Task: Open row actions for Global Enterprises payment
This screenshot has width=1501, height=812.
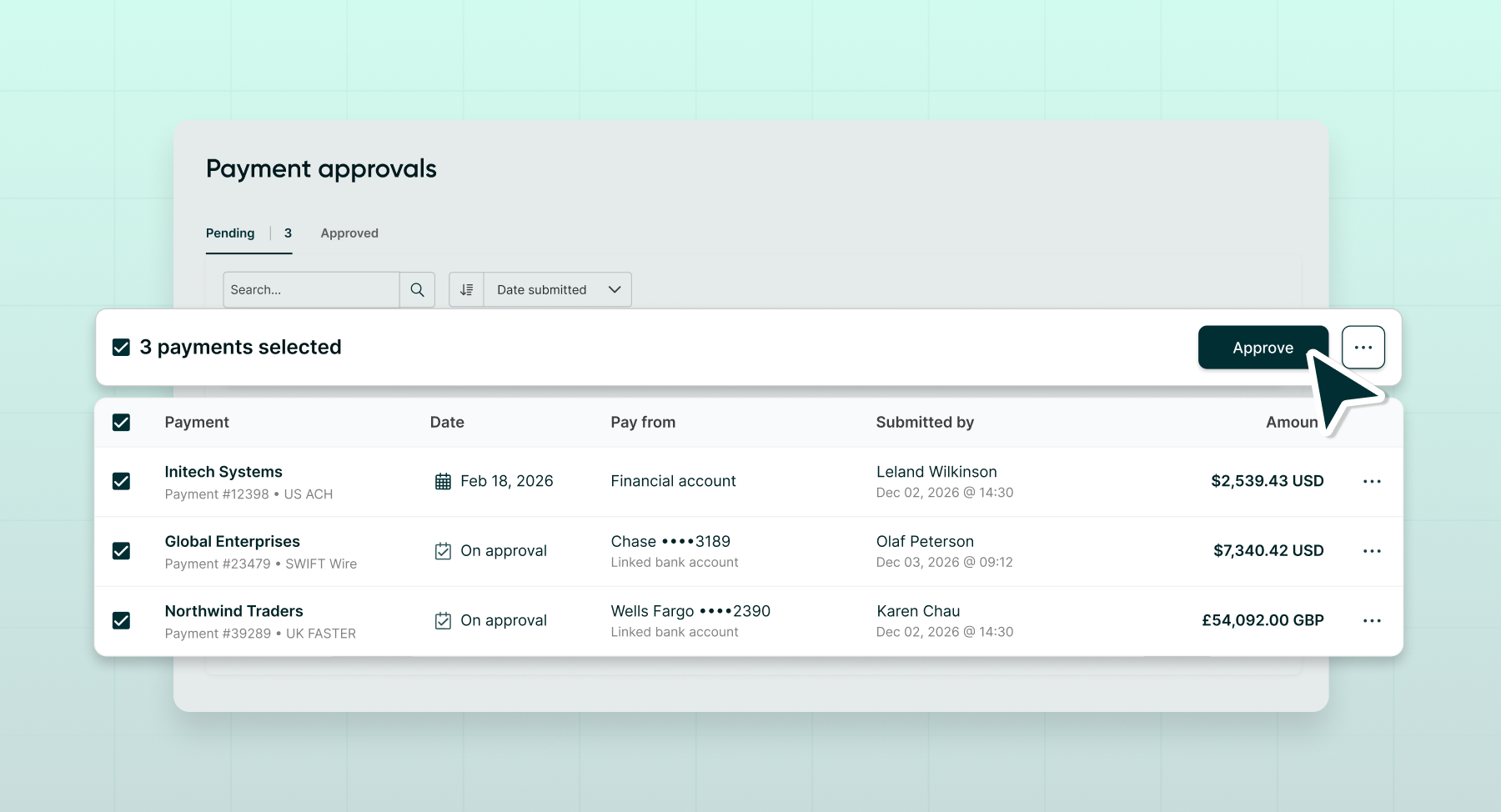Action: 1373,550
